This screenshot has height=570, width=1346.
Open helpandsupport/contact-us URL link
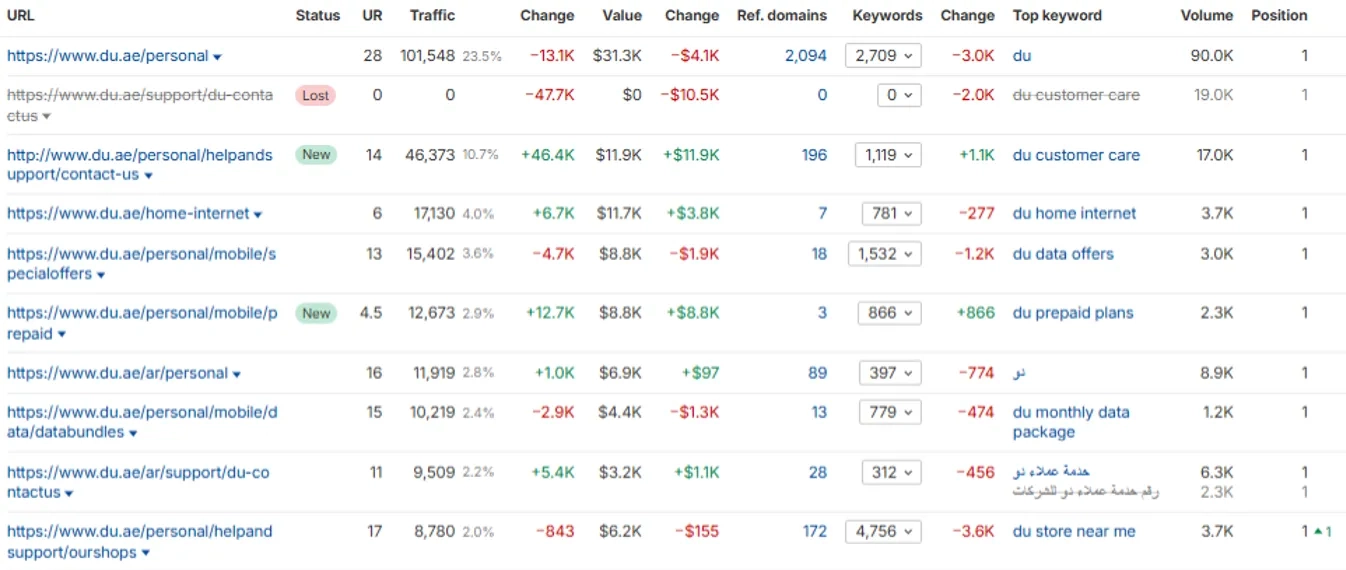coord(139,165)
